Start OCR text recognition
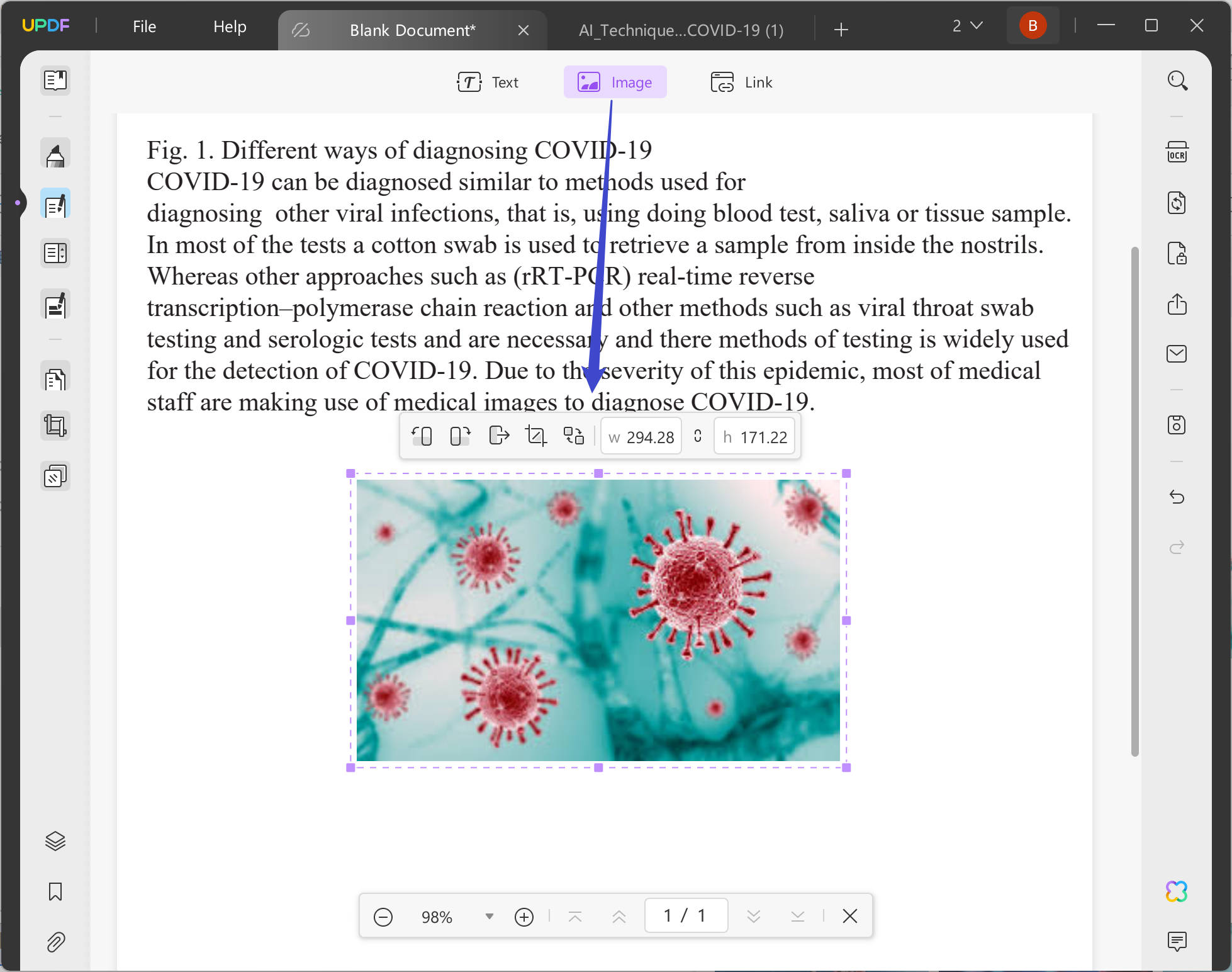The width and height of the screenshot is (1232, 972). click(1177, 152)
